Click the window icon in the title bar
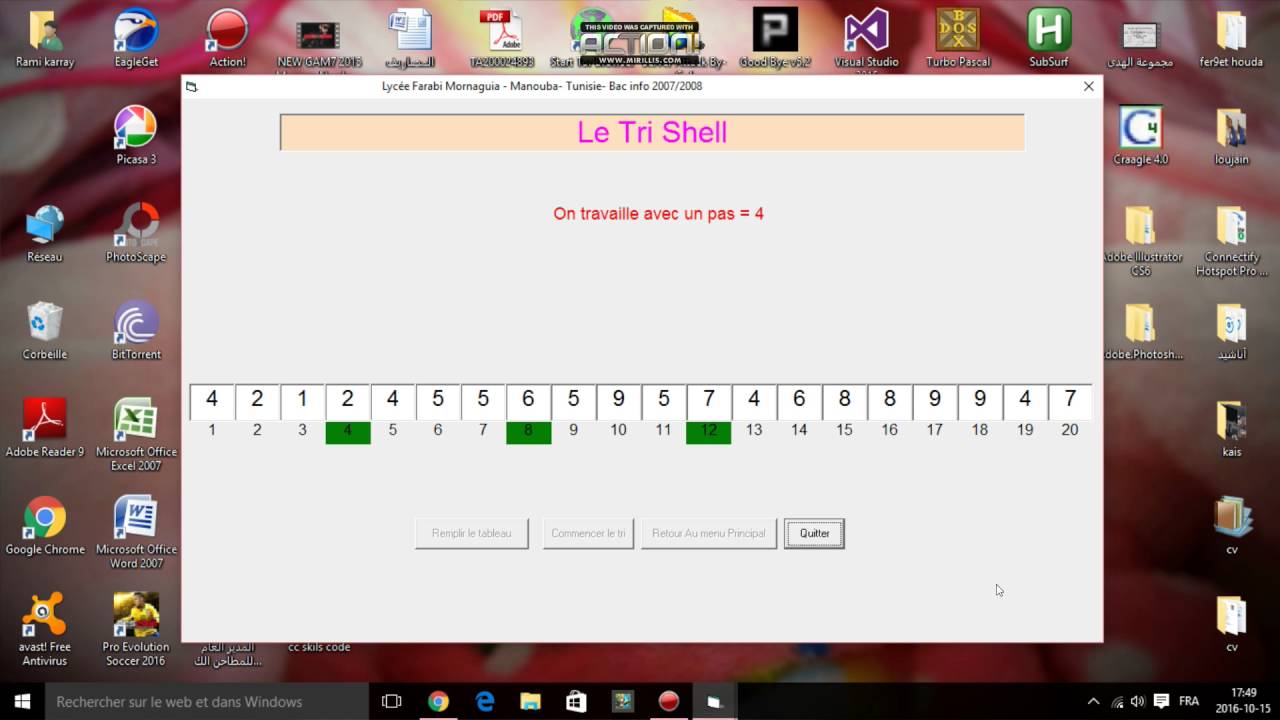The height and width of the screenshot is (720, 1280). pyautogui.click(x=192, y=87)
